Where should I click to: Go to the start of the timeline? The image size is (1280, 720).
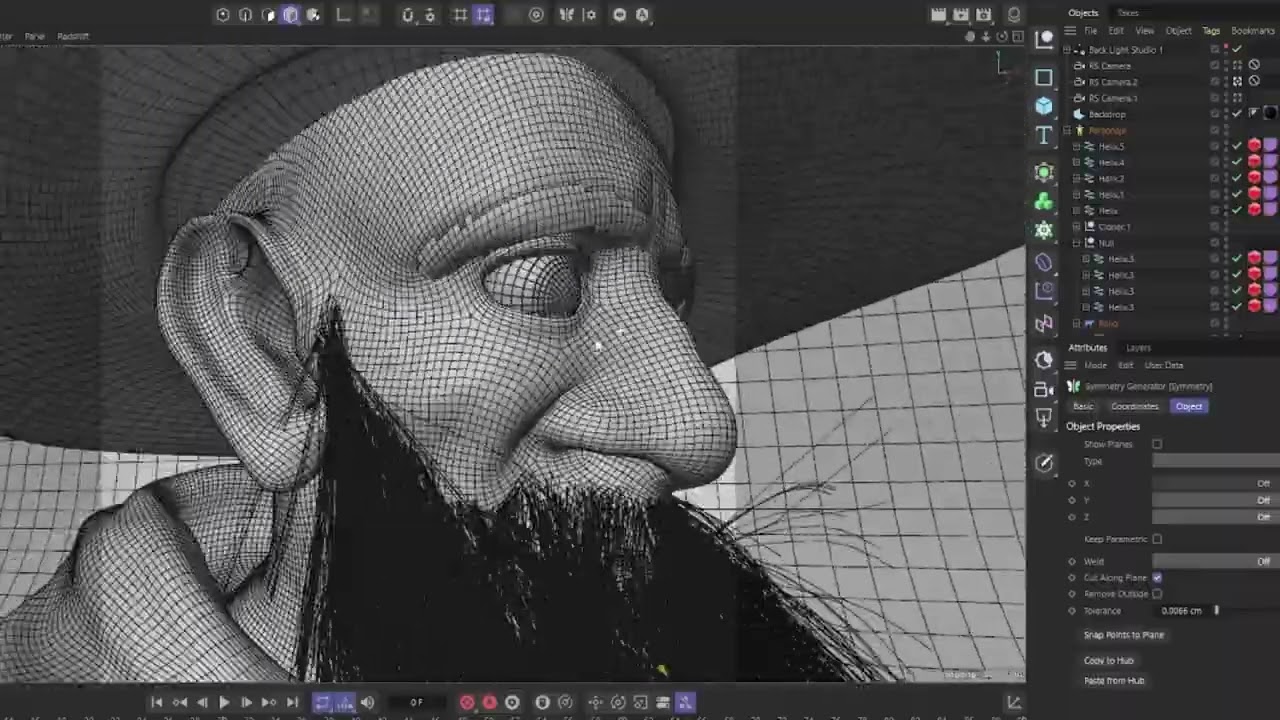[x=157, y=703]
